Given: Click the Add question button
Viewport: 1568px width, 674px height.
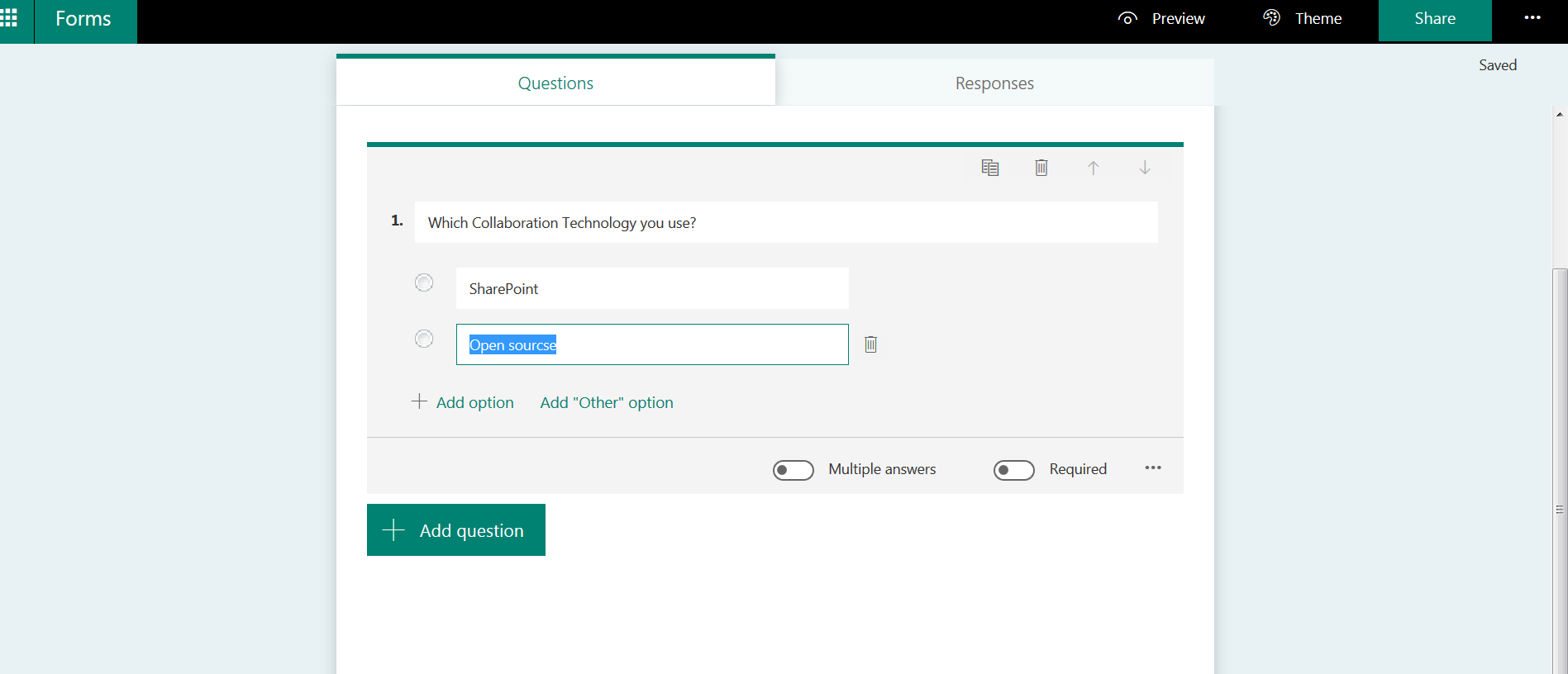Looking at the screenshot, I should (x=456, y=530).
